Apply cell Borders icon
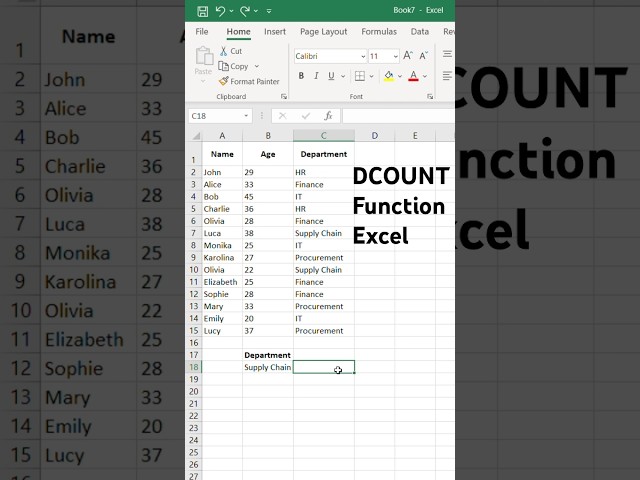The image size is (640, 480). (x=360, y=76)
